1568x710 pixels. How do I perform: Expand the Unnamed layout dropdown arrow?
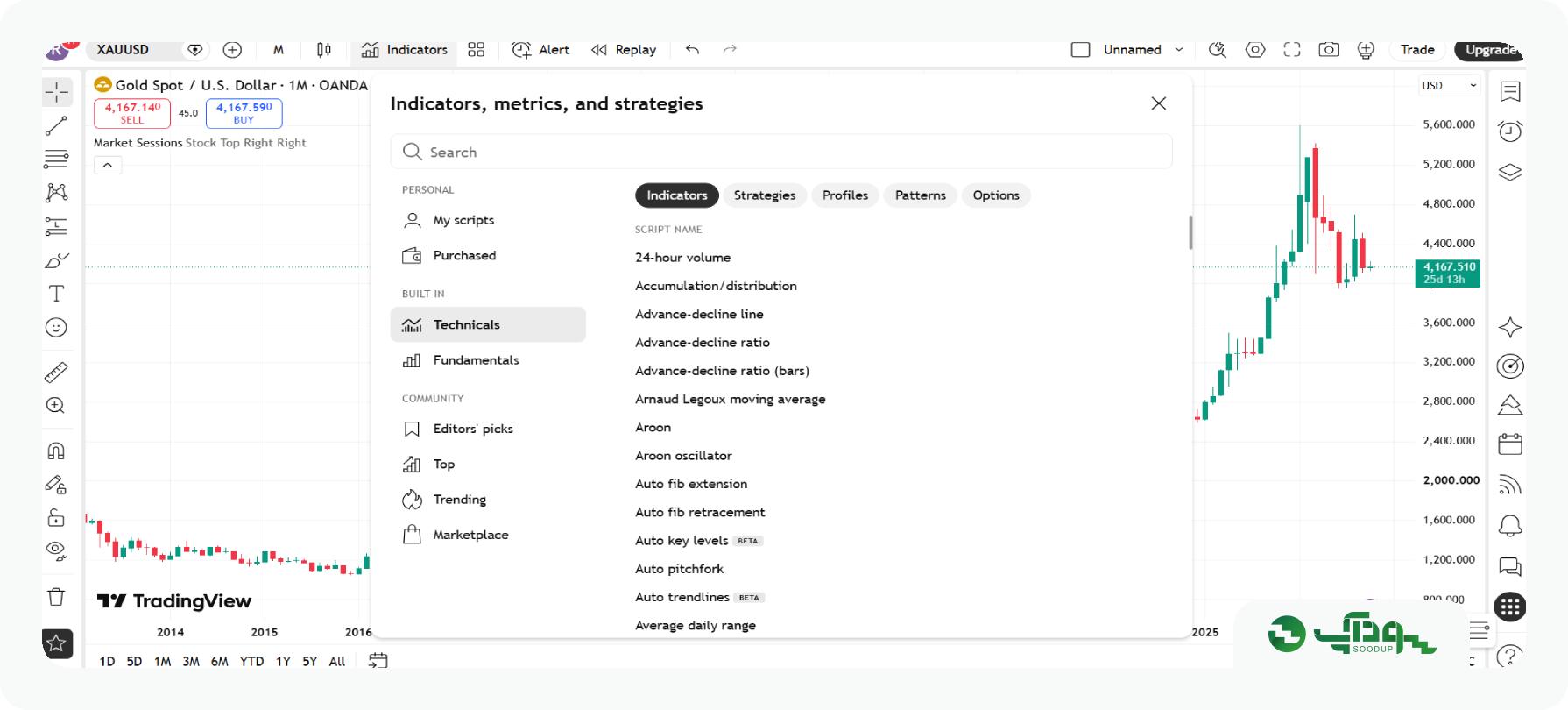point(1179,50)
